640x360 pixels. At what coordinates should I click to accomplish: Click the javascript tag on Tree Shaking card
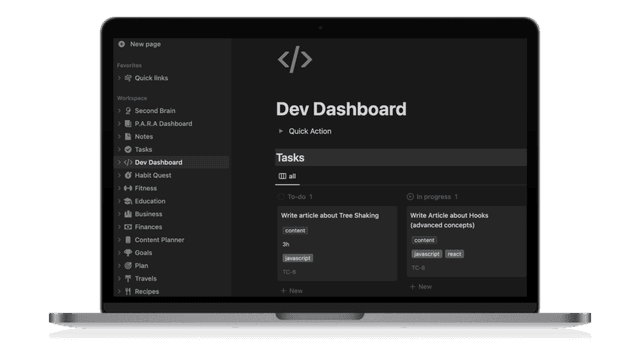click(x=298, y=258)
